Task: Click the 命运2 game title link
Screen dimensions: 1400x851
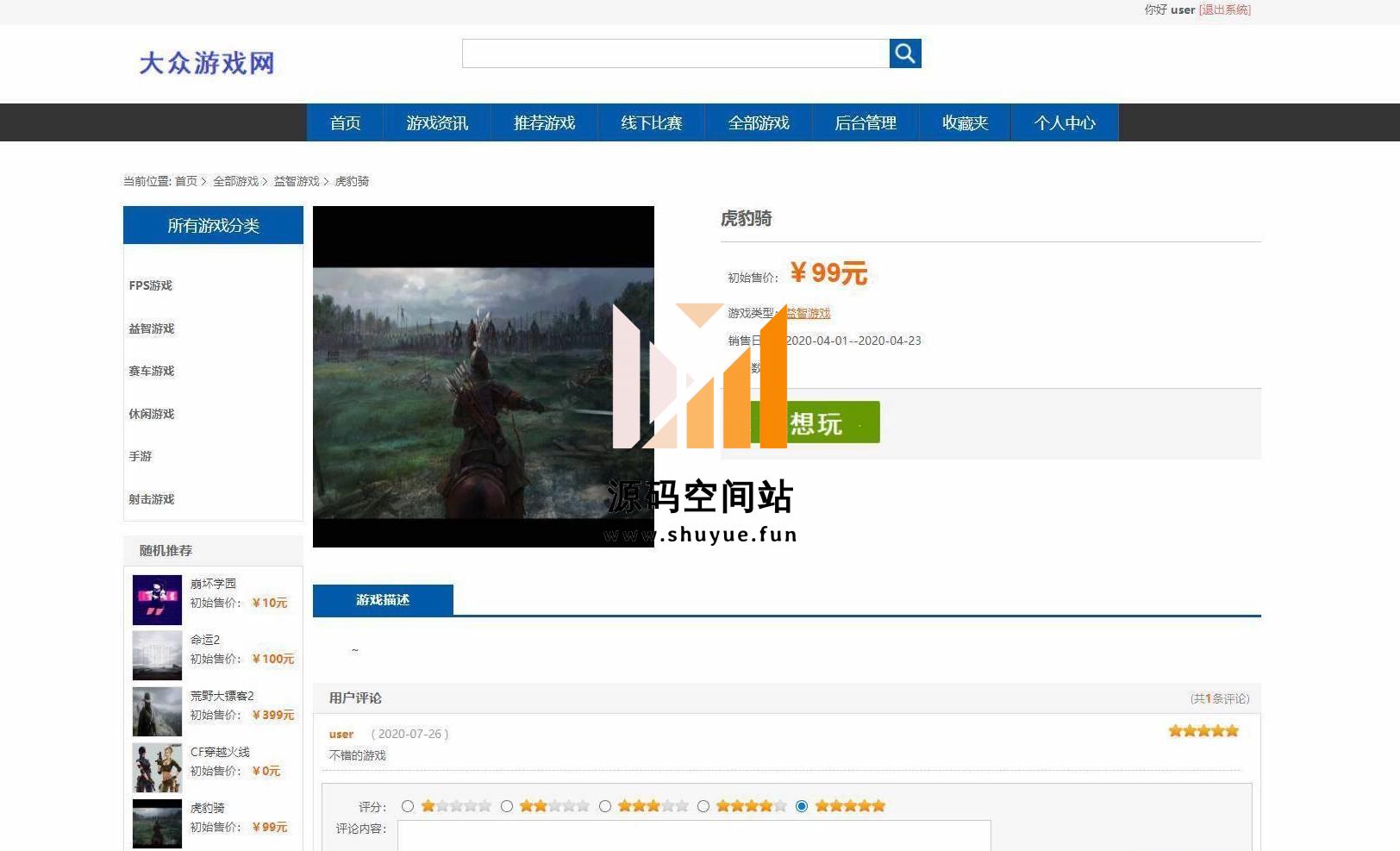Action: (x=205, y=640)
